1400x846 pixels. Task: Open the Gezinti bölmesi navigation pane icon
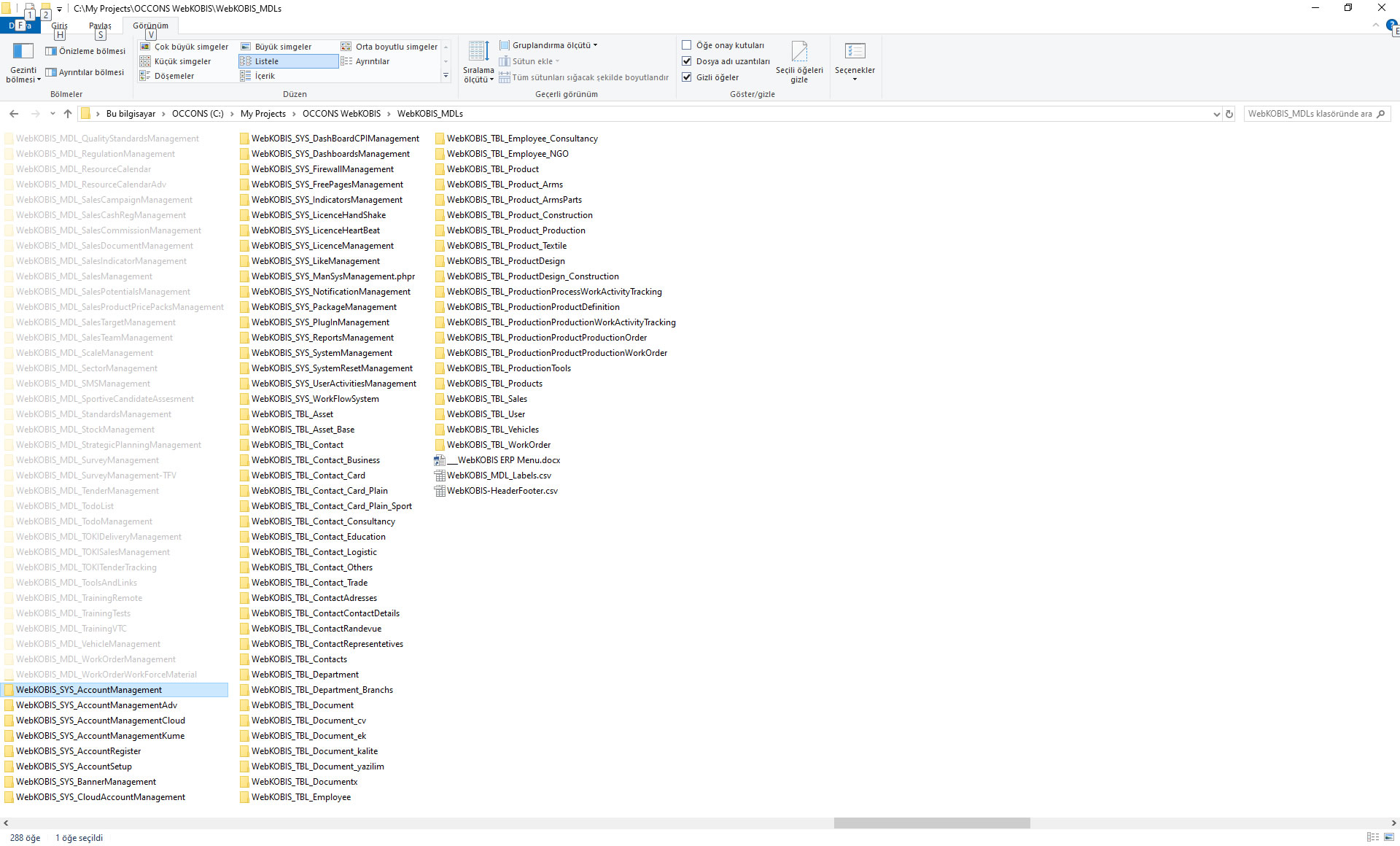[23, 52]
